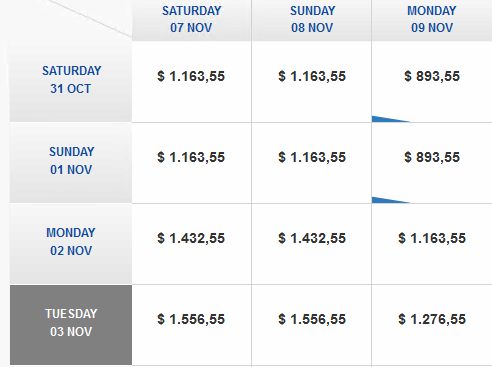
Task: Choose the highlighted Tuesday 03 Nov row
Action: point(71,323)
